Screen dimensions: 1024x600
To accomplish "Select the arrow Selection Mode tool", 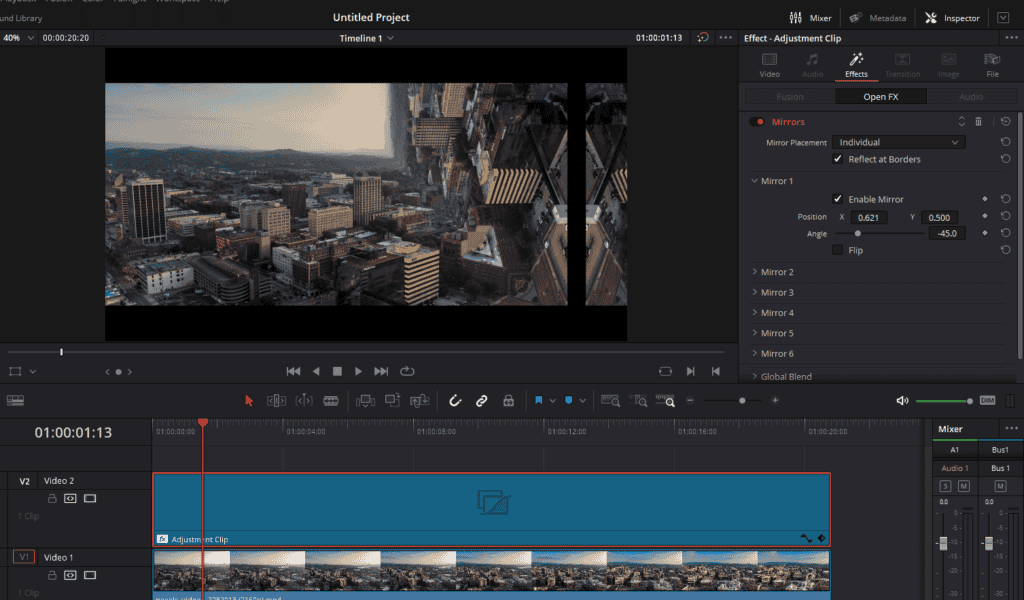I will point(249,400).
